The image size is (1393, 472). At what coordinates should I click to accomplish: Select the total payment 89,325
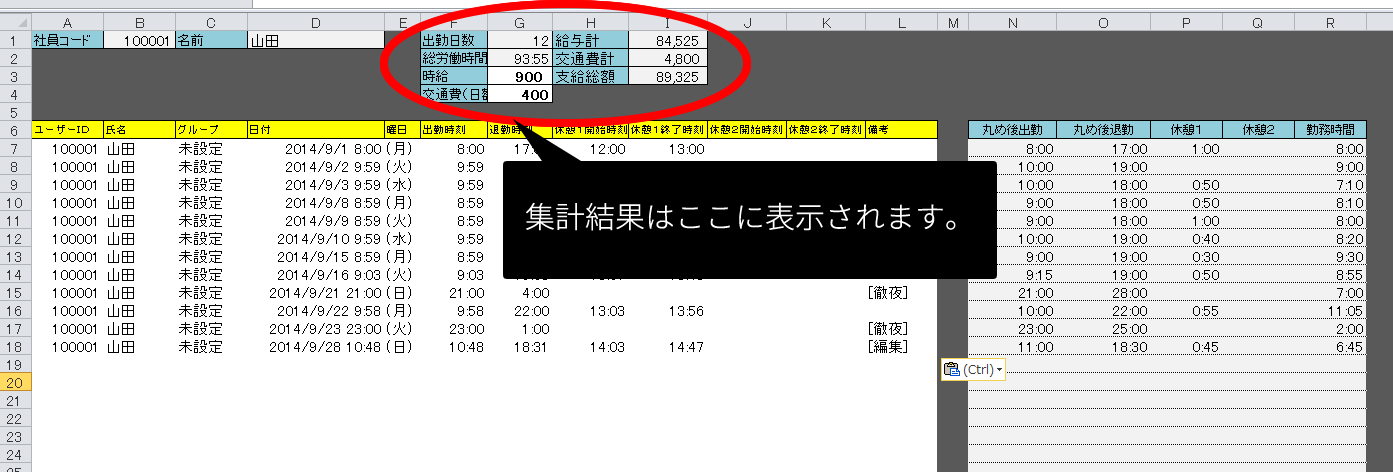click(x=668, y=76)
